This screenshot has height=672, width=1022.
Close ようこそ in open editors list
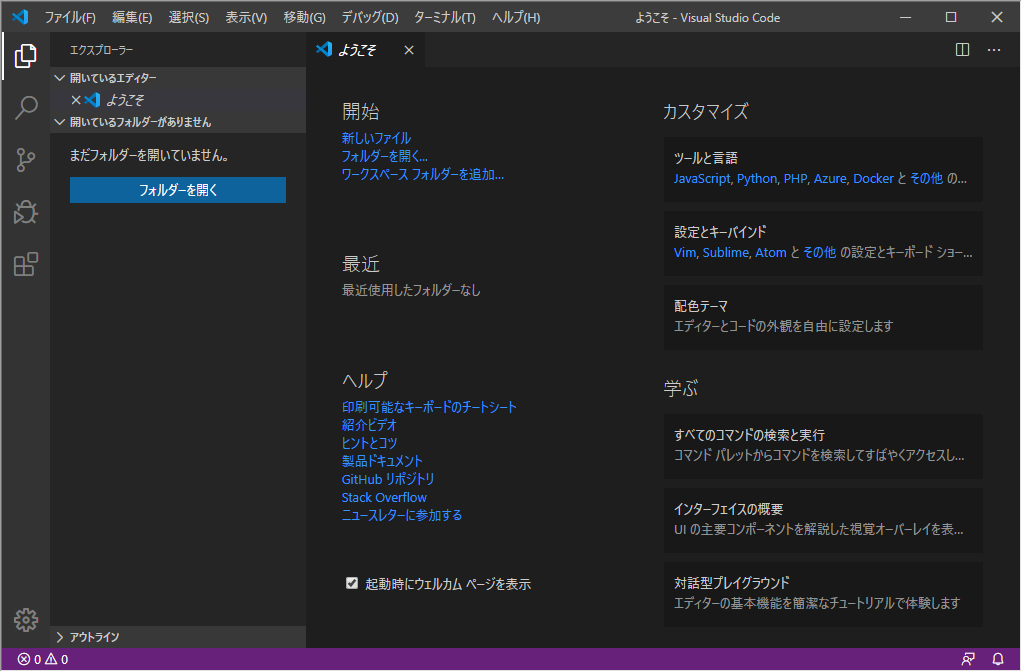click(76, 100)
